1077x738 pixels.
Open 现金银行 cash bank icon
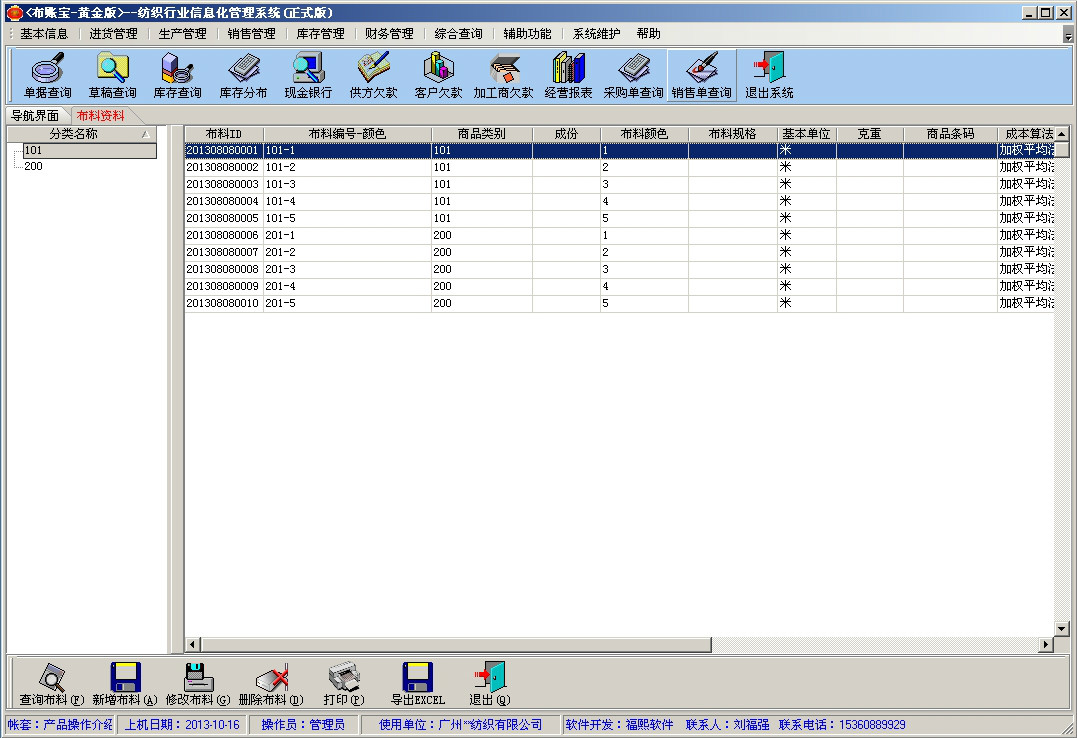pyautogui.click(x=308, y=76)
